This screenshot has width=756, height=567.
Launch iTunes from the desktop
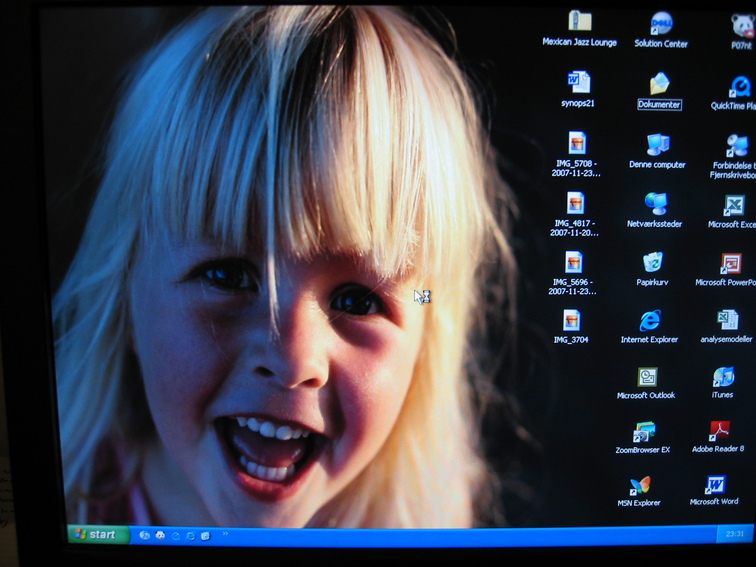[722, 377]
